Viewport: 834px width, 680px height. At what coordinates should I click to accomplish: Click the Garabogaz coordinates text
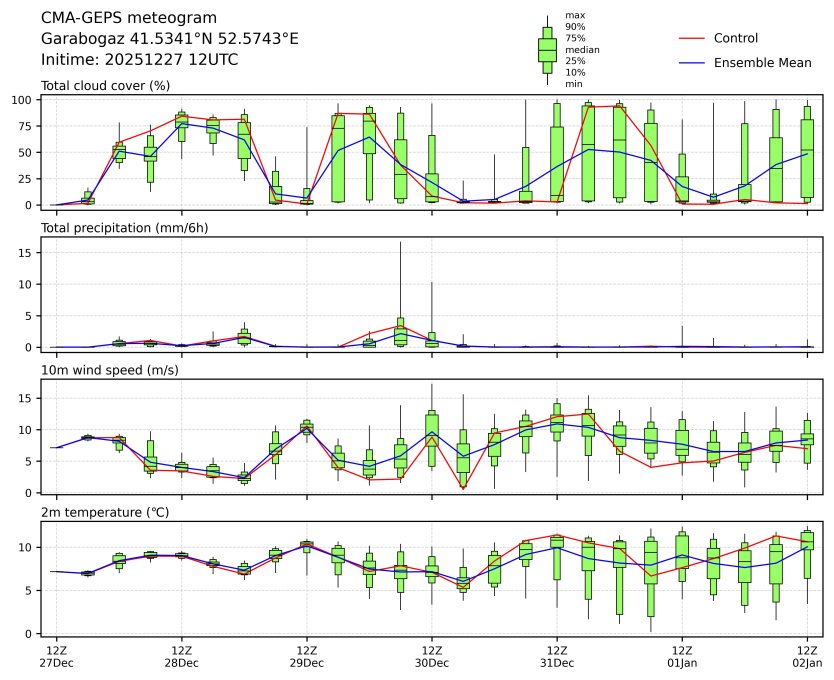click(x=169, y=39)
